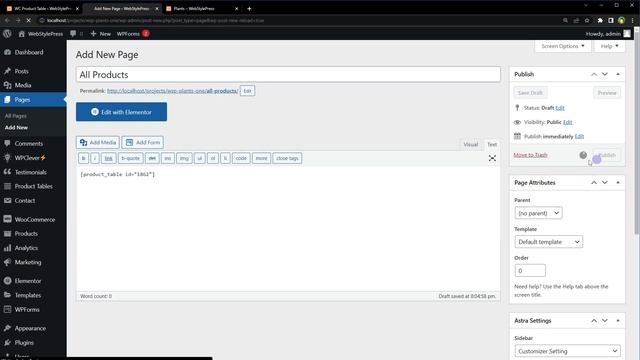
Task: Click the b-quote quicktag button
Action: click(x=131, y=158)
